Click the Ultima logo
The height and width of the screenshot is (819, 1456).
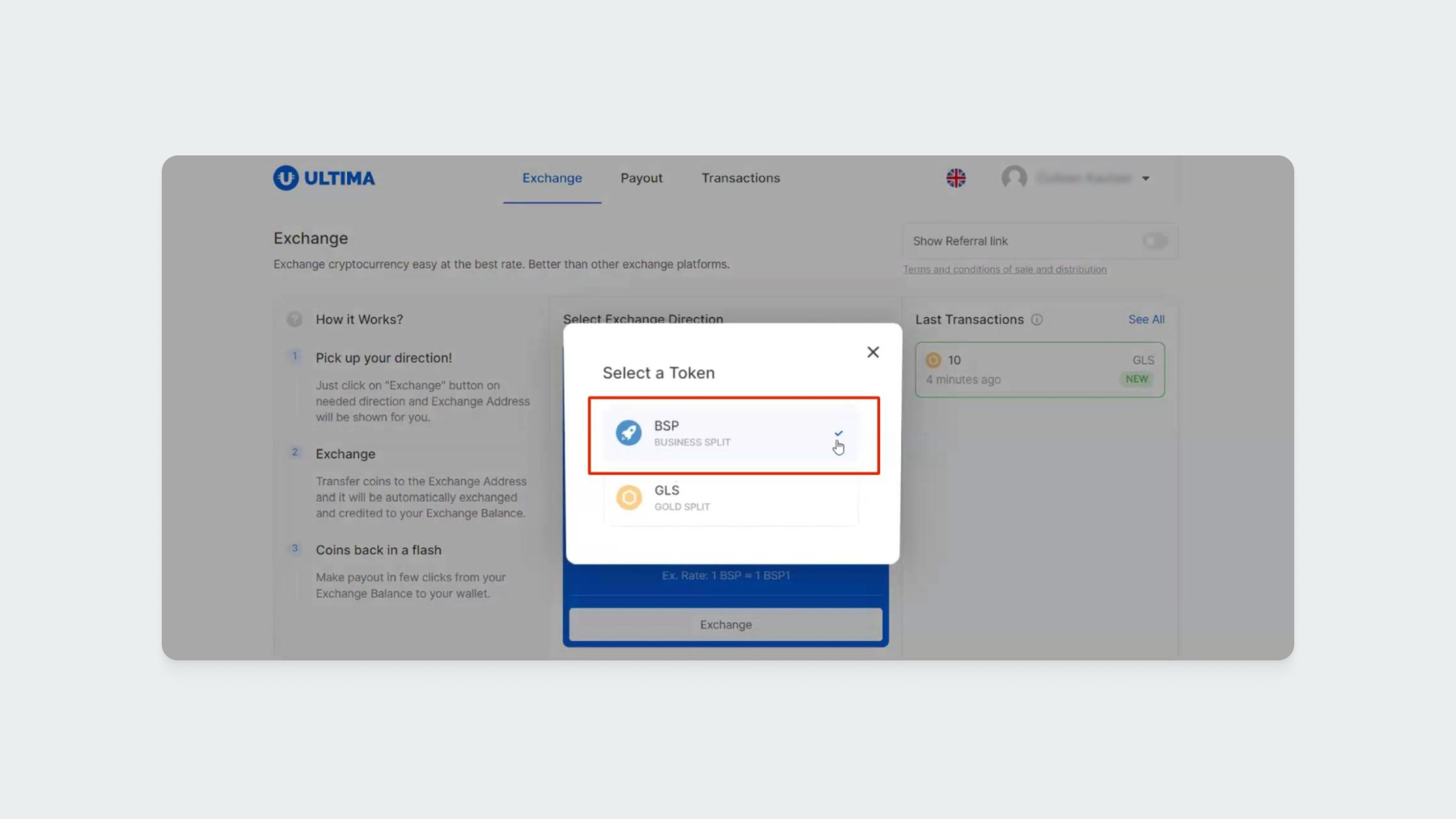click(x=324, y=178)
